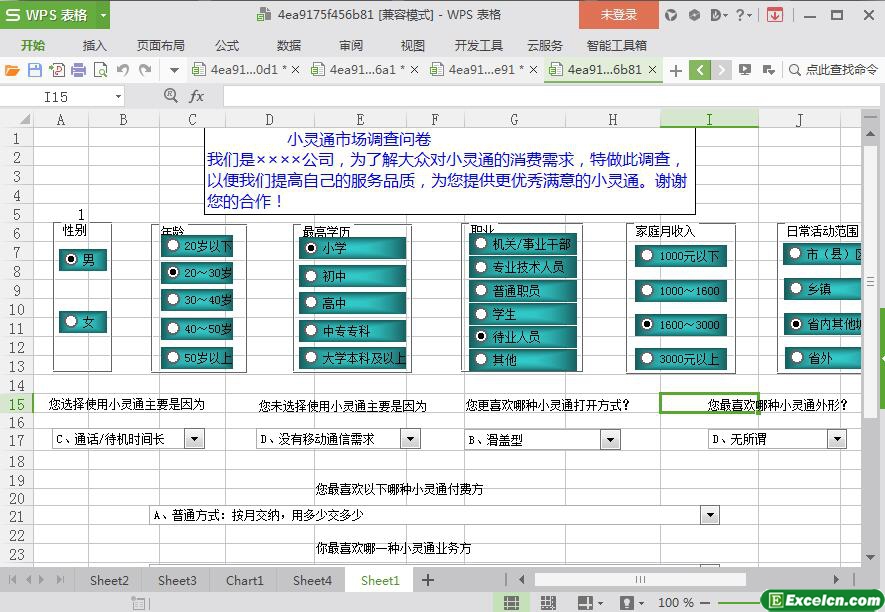Expand the 滑盖型 dropdown list
885x612 pixels.
(610, 439)
